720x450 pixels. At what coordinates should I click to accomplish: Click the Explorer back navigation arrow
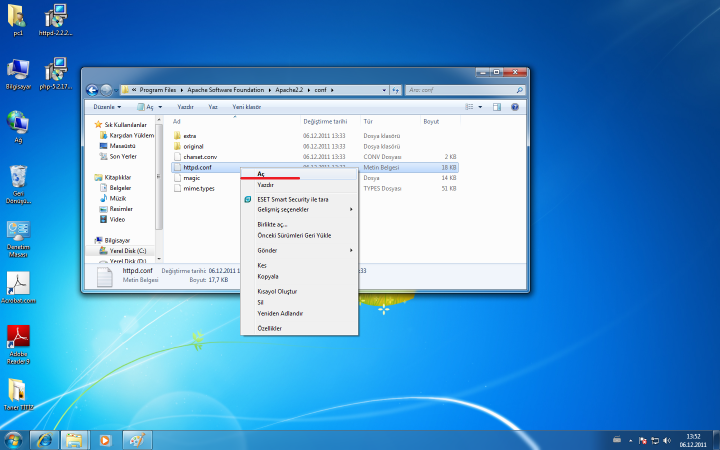[x=93, y=90]
